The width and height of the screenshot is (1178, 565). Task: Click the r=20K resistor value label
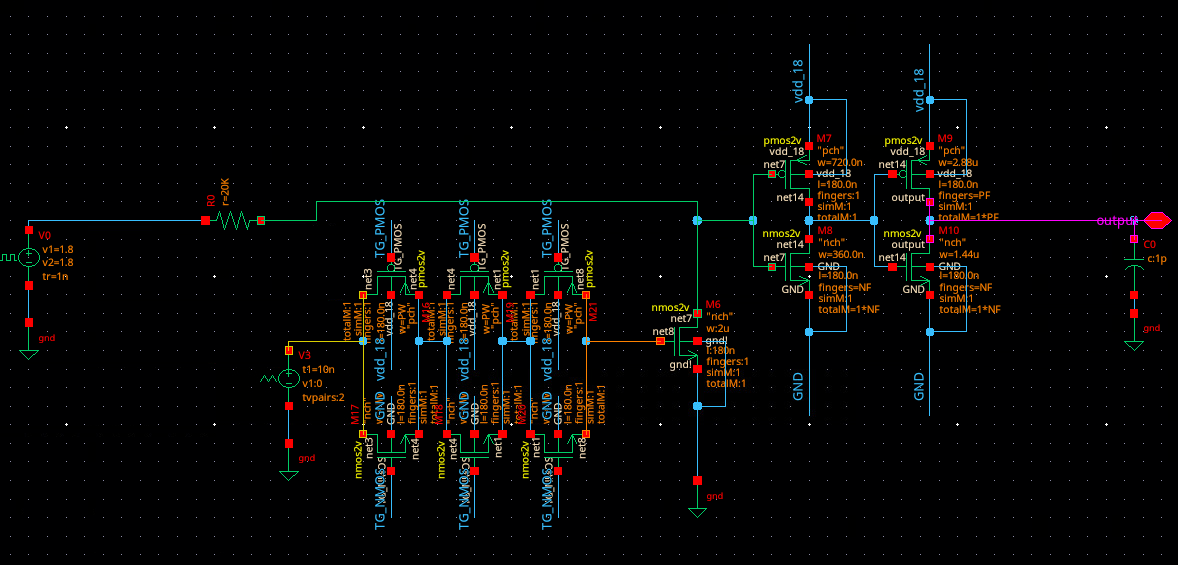click(x=225, y=192)
